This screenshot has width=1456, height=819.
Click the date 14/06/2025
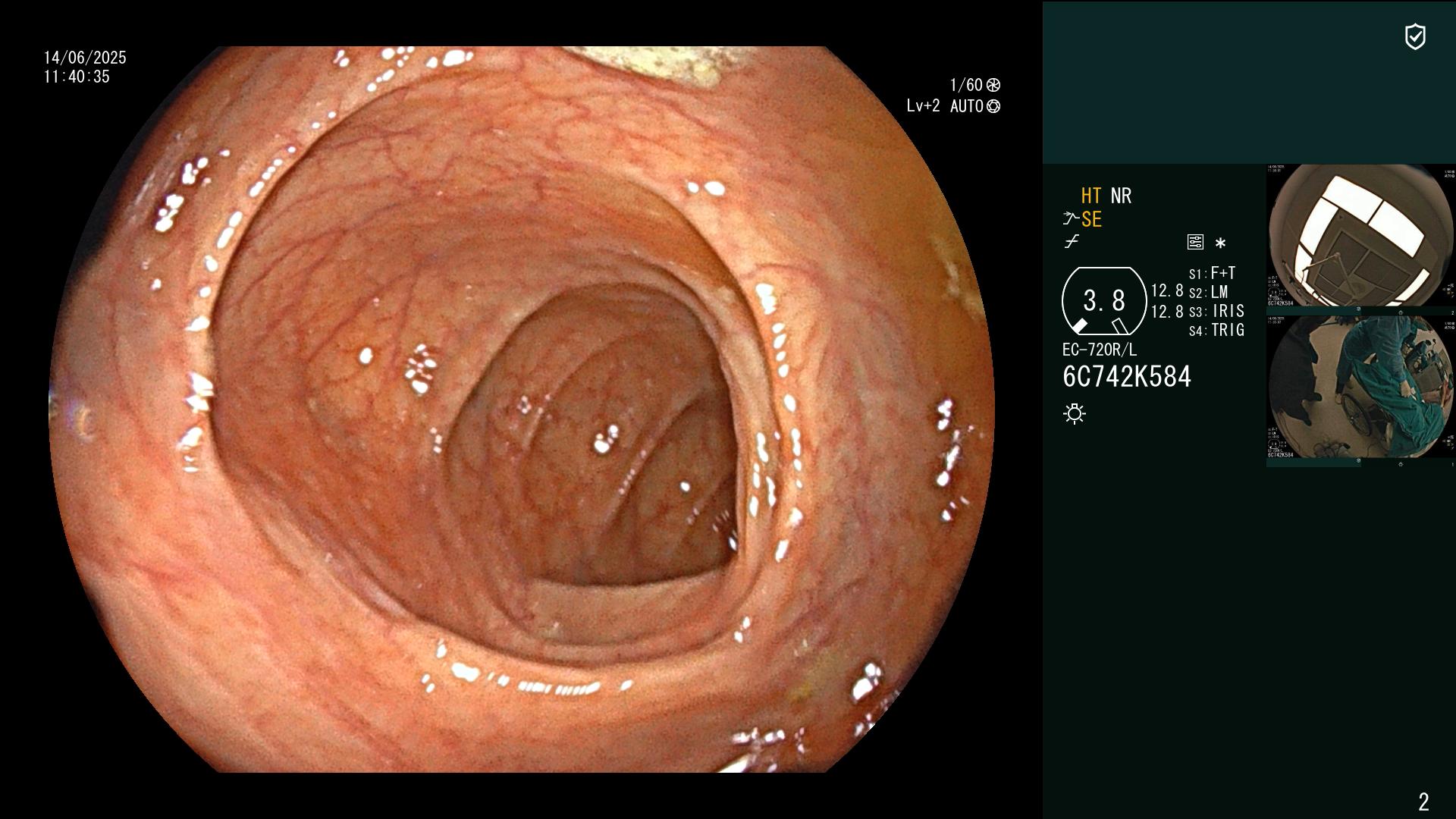point(85,58)
